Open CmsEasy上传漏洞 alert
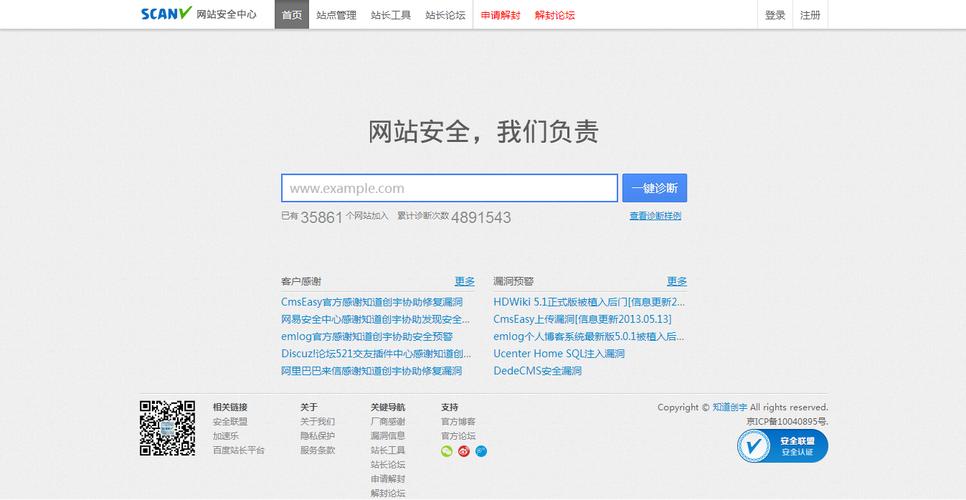 582,320
